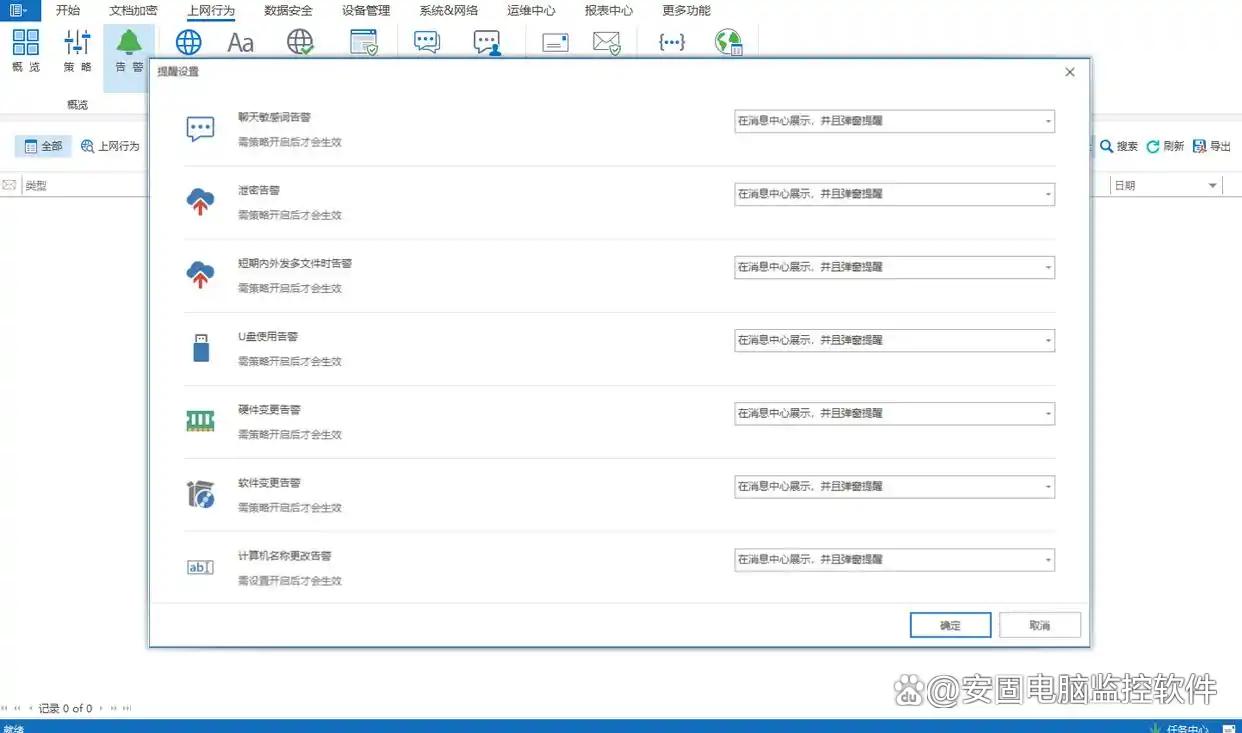Viewport: 1242px width, 733px height.
Task: Select the 全部 filter button
Action: [x=43, y=146]
